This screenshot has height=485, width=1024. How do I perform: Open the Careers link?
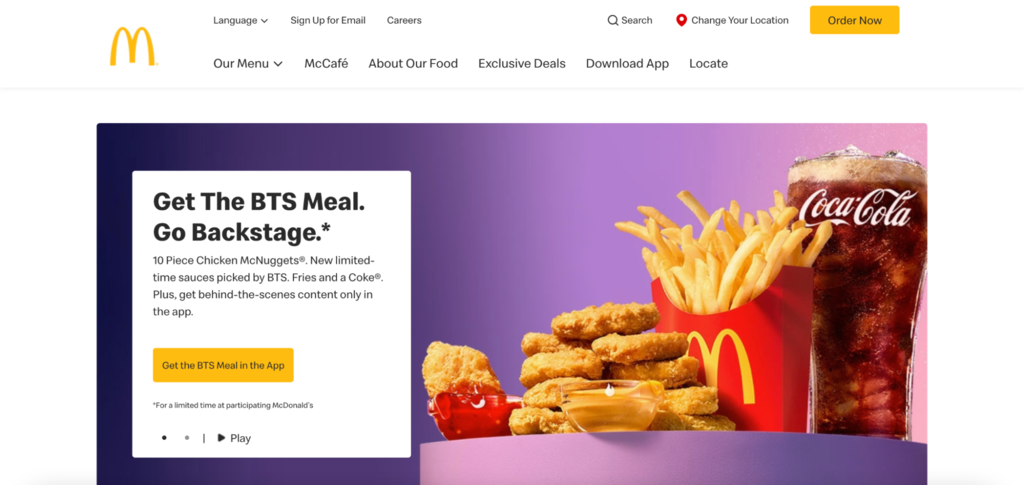click(x=404, y=20)
